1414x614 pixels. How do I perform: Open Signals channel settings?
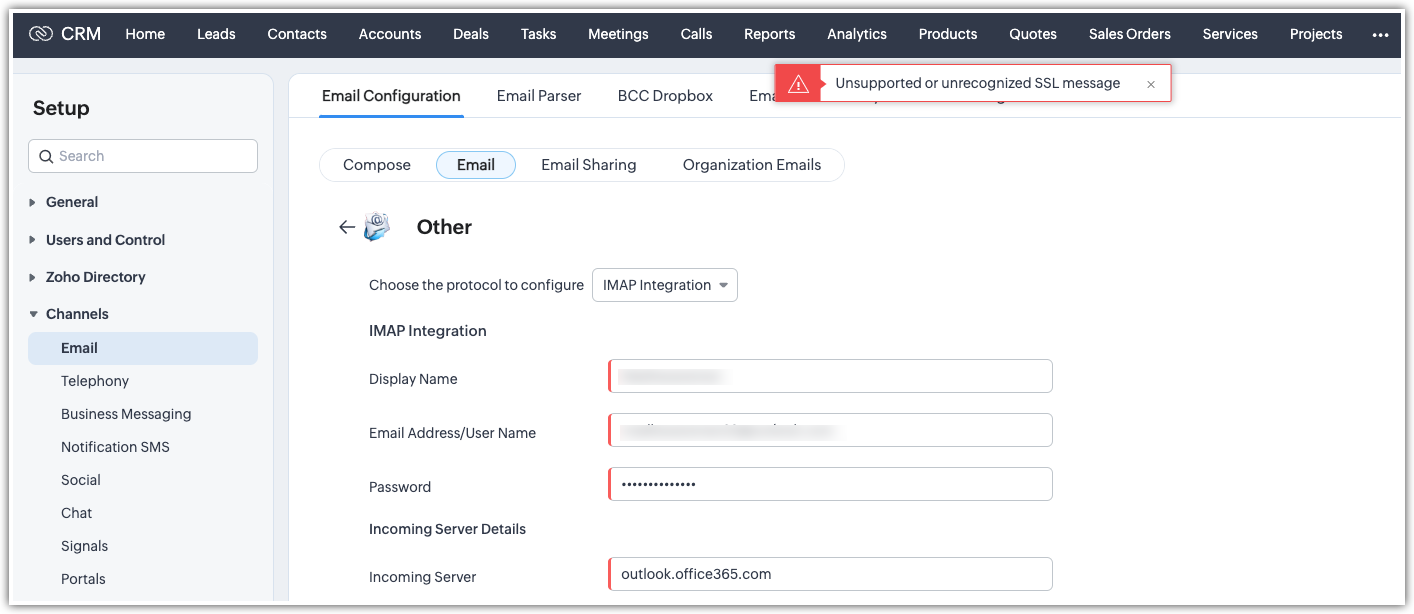(x=84, y=546)
